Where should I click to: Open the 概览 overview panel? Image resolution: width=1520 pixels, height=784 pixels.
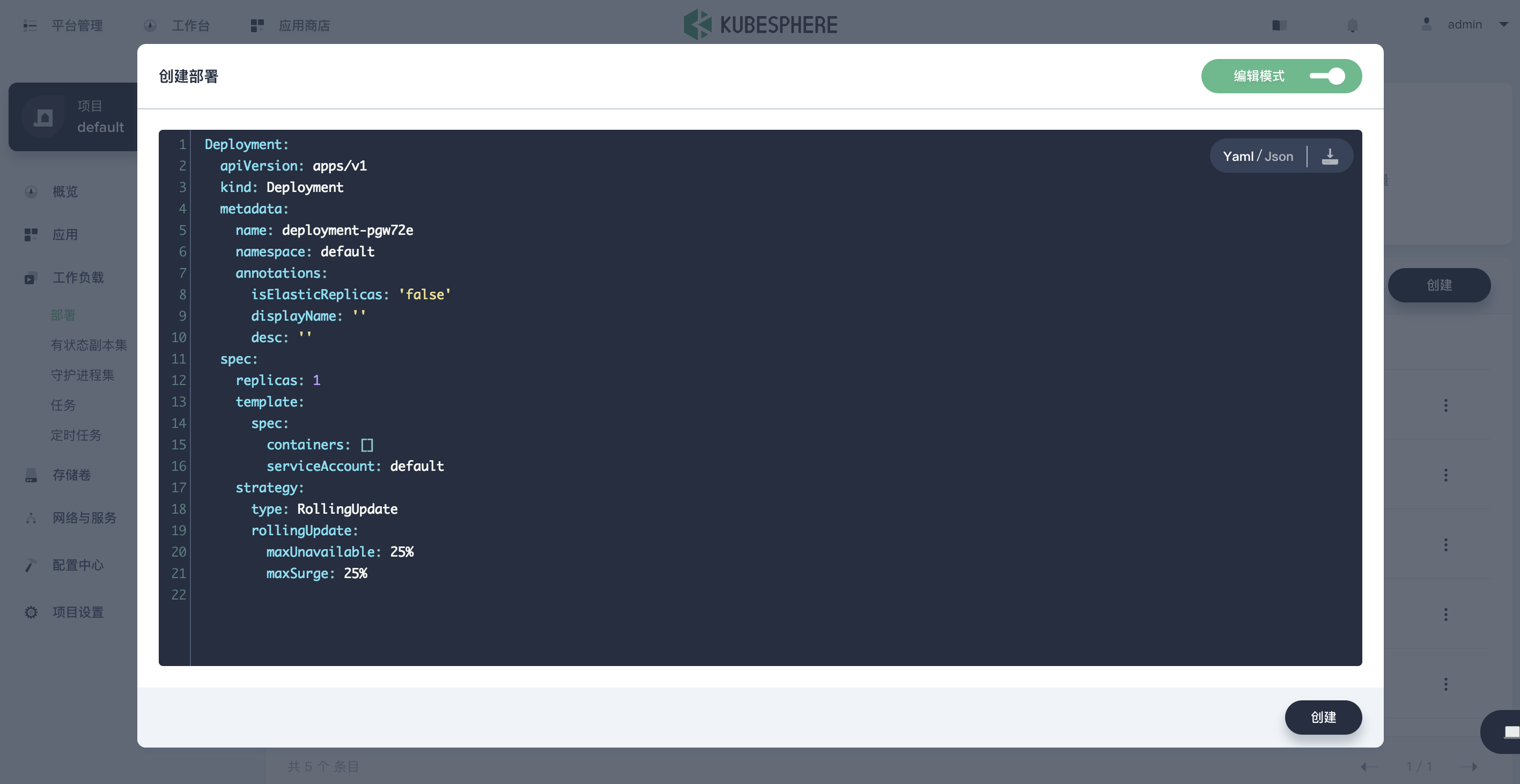pyautogui.click(x=64, y=191)
